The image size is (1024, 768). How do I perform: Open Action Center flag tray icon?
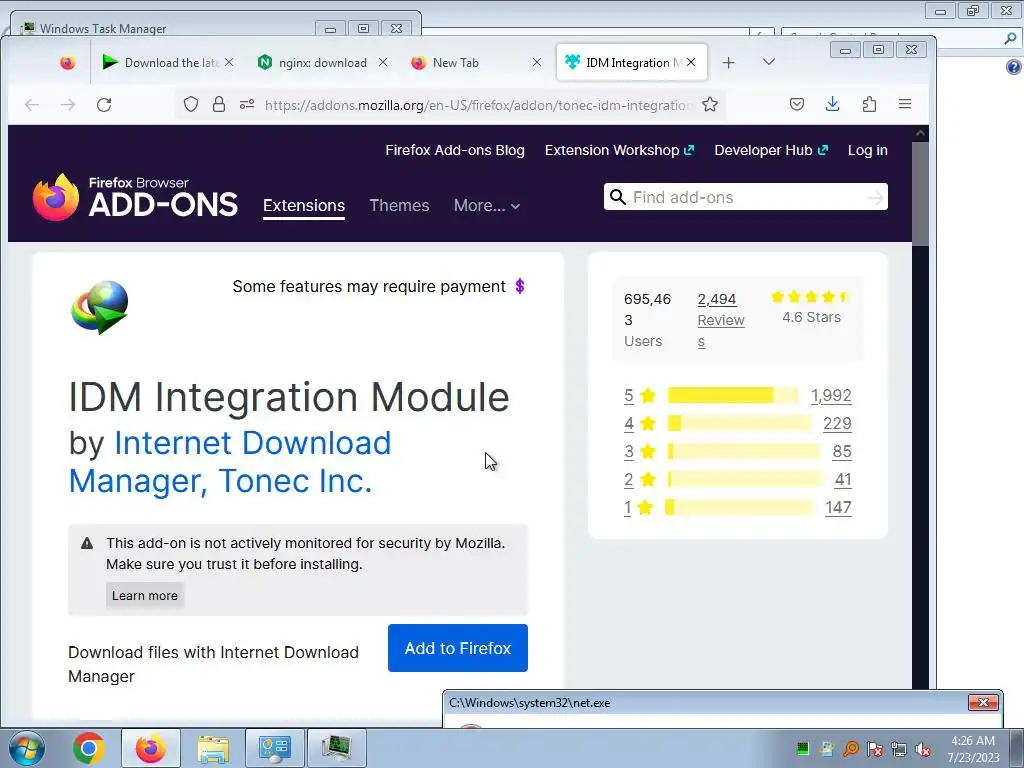[x=875, y=749]
